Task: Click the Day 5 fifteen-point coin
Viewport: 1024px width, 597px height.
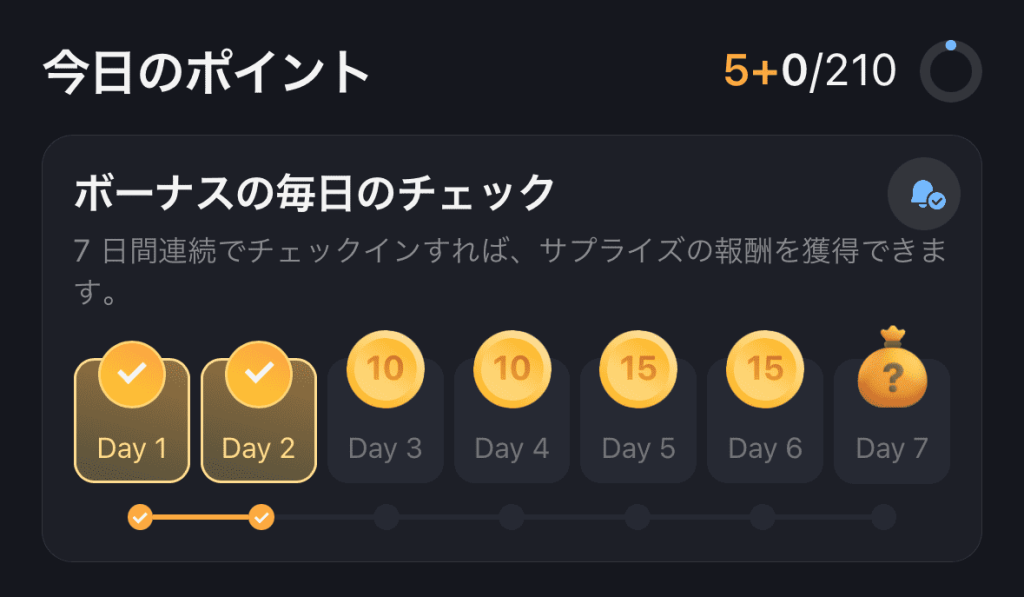Action: (638, 368)
